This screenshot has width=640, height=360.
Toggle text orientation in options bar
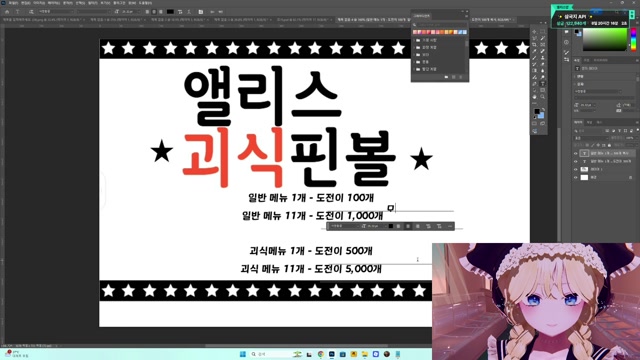[31, 12]
